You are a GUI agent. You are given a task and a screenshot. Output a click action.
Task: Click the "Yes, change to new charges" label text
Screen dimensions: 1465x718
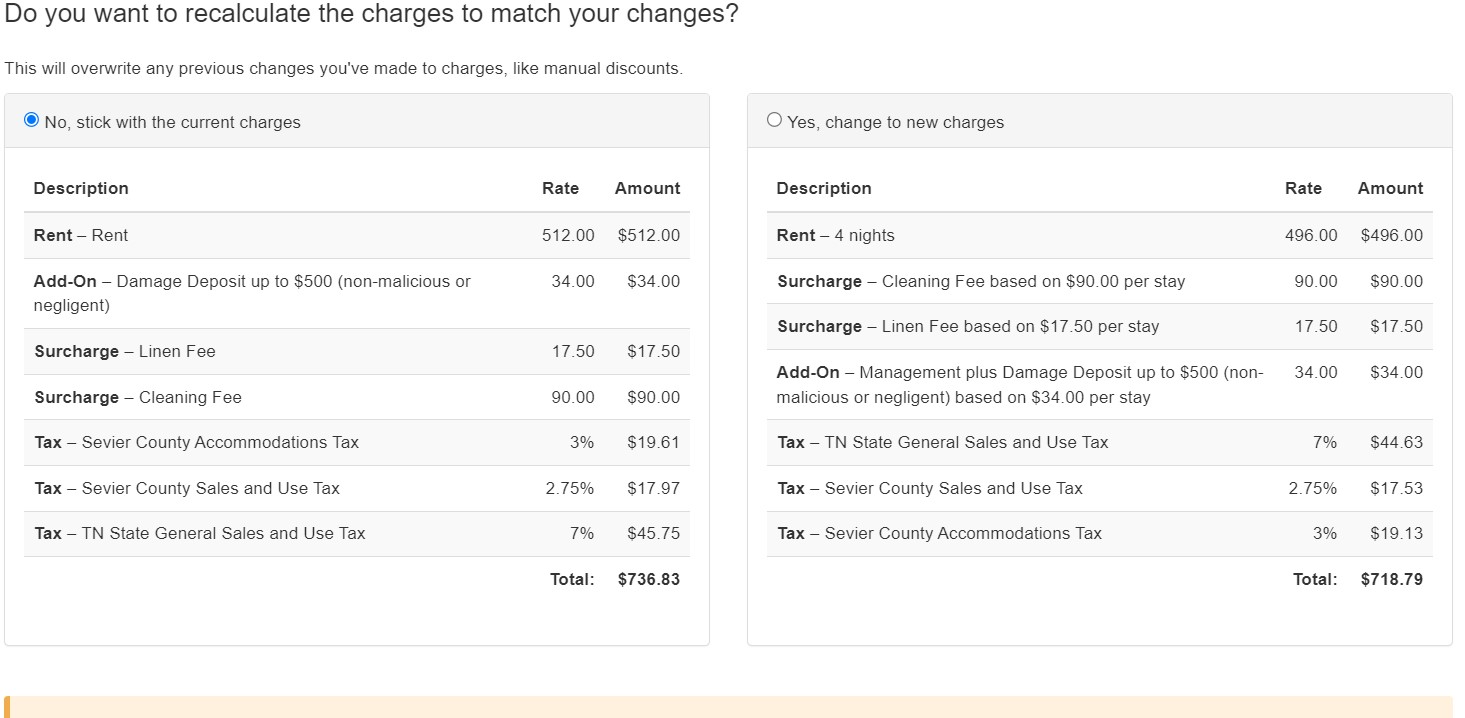(x=895, y=122)
